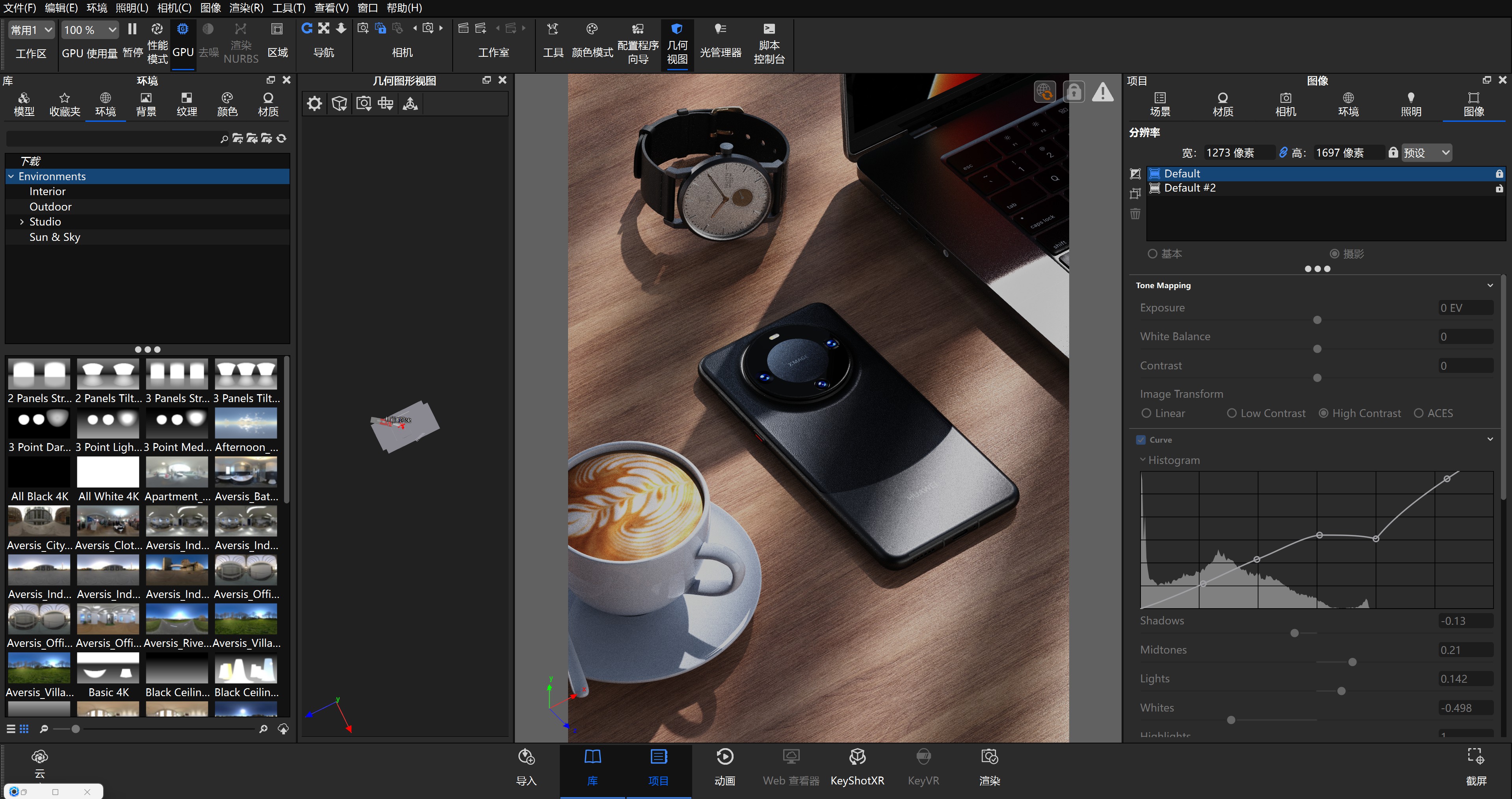Open the geometry view settings gear

[x=314, y=103]
